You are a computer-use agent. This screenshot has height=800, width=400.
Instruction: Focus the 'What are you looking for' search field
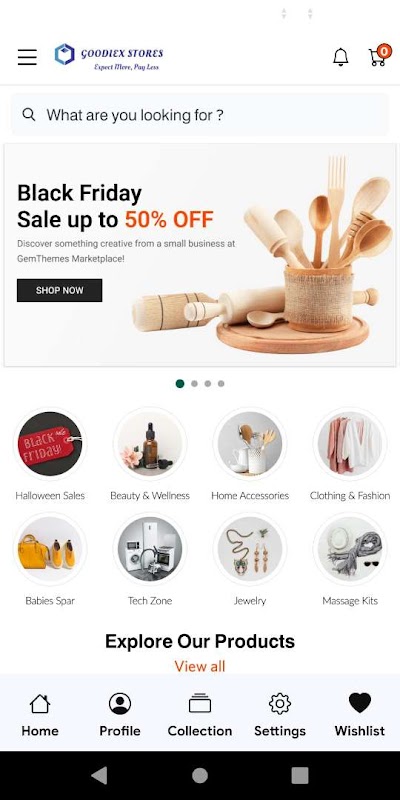coord(200,115)
